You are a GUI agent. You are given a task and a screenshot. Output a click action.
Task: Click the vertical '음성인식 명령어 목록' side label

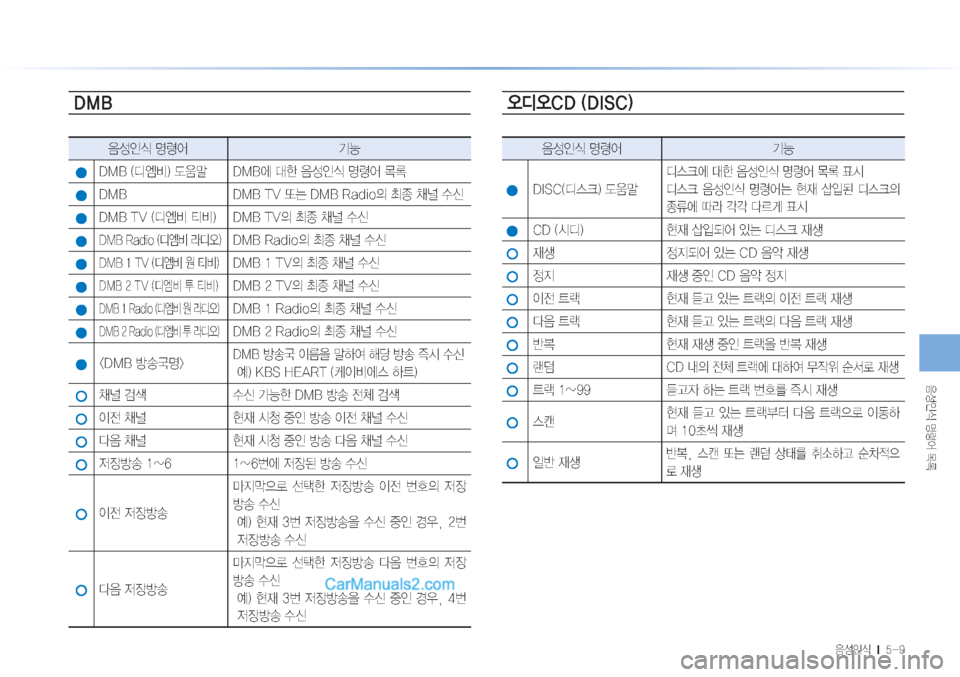coord(931,427)
